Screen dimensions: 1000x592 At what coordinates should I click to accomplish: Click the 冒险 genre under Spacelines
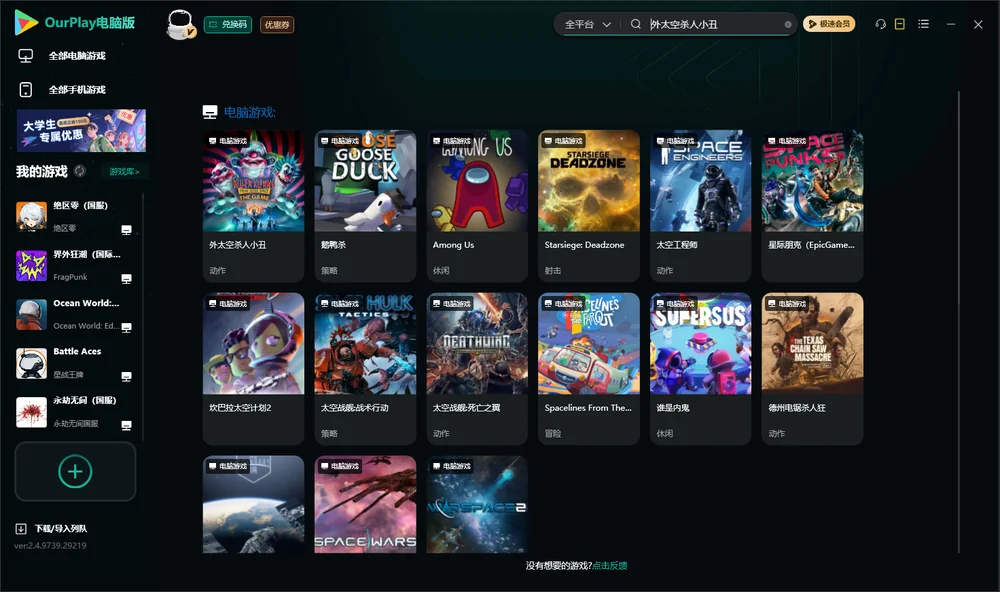click(553, 433)
